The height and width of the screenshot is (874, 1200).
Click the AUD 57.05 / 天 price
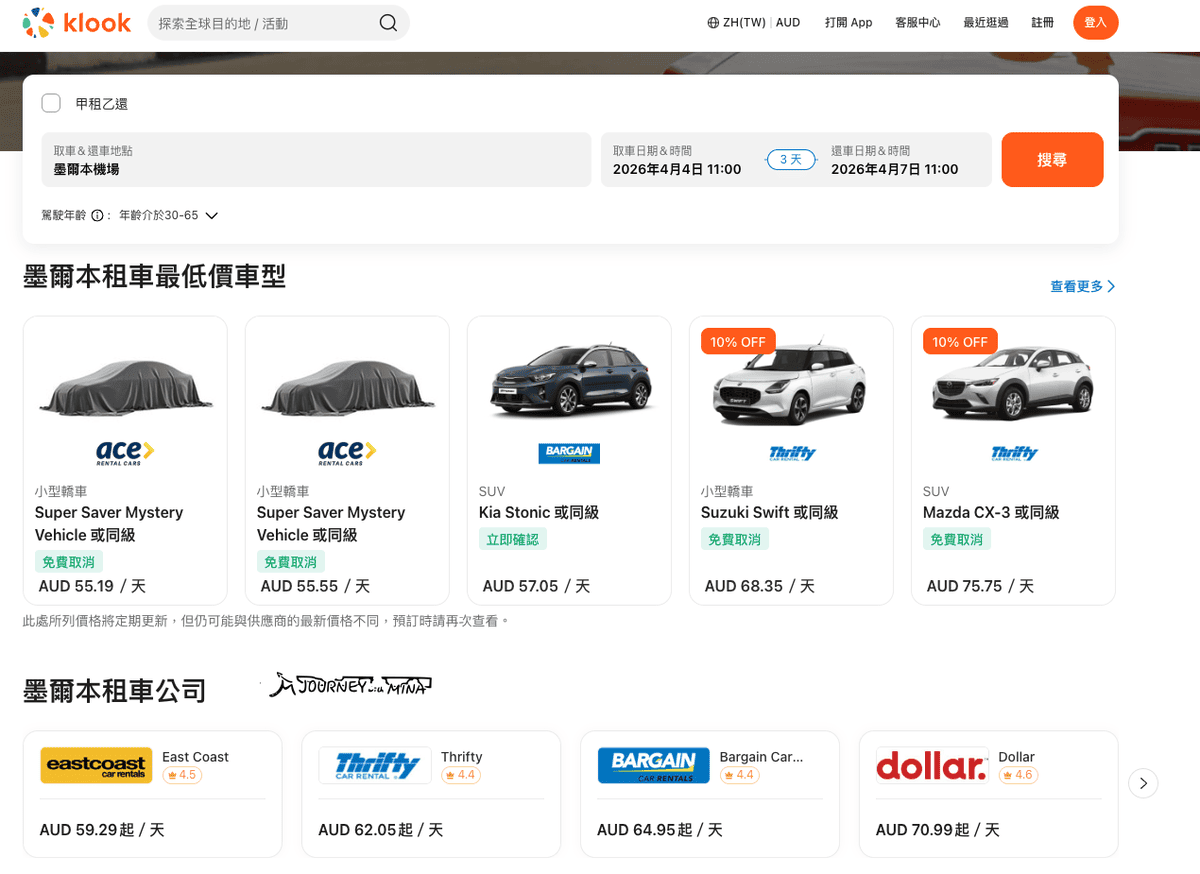[x=537, y=586]
